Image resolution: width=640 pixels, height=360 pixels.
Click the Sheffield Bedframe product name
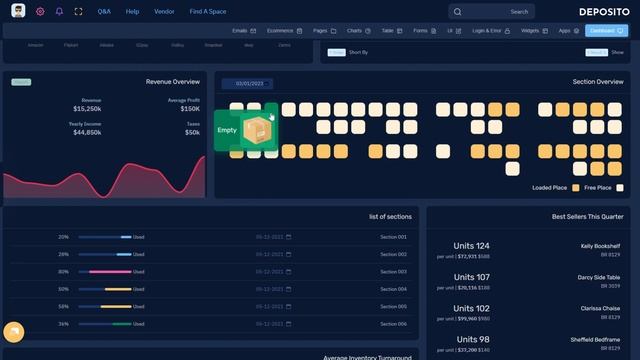(x=596, y=340)
